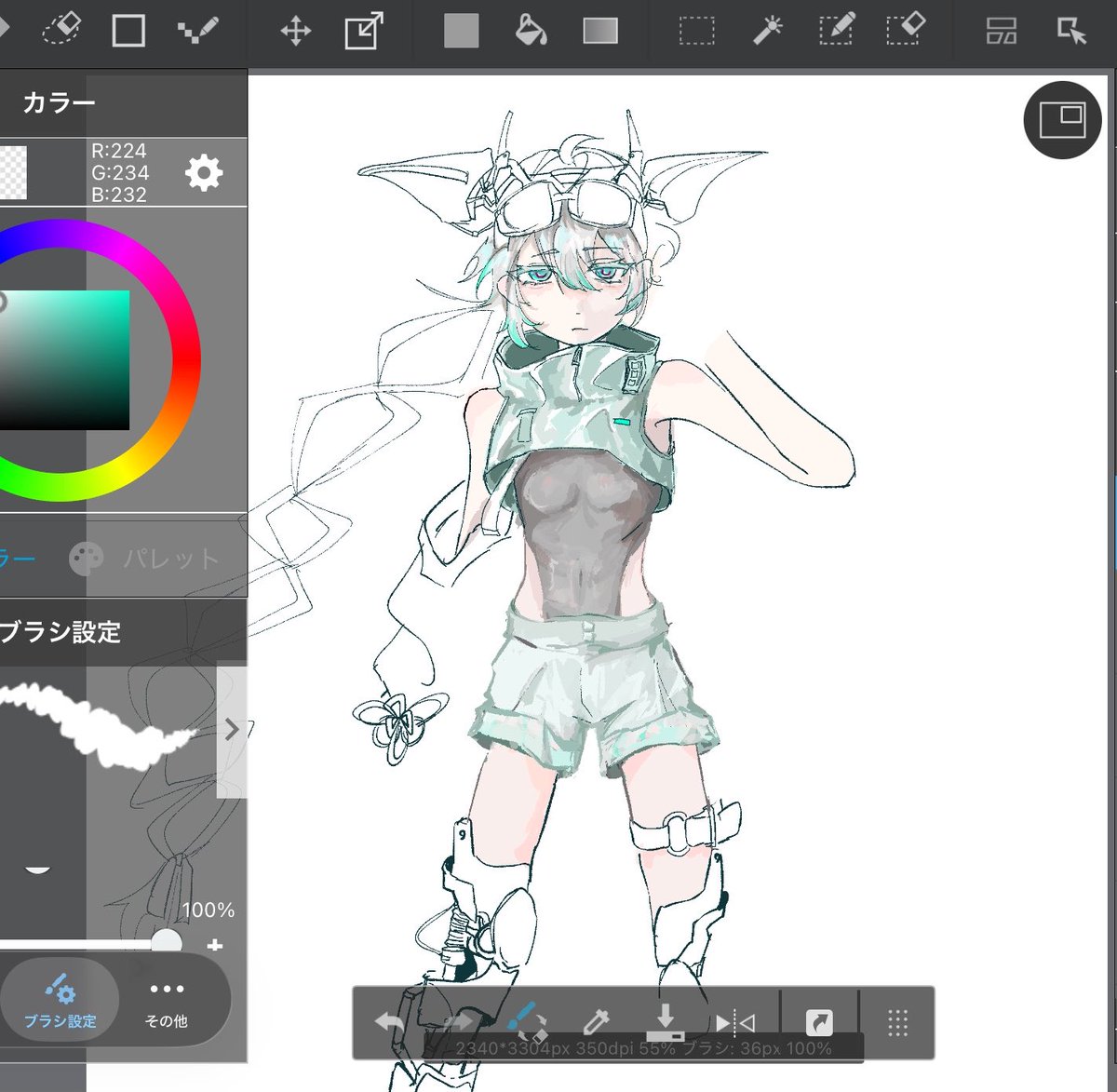
Task: Open the panel divide tool
Action: coord(1002,31)
